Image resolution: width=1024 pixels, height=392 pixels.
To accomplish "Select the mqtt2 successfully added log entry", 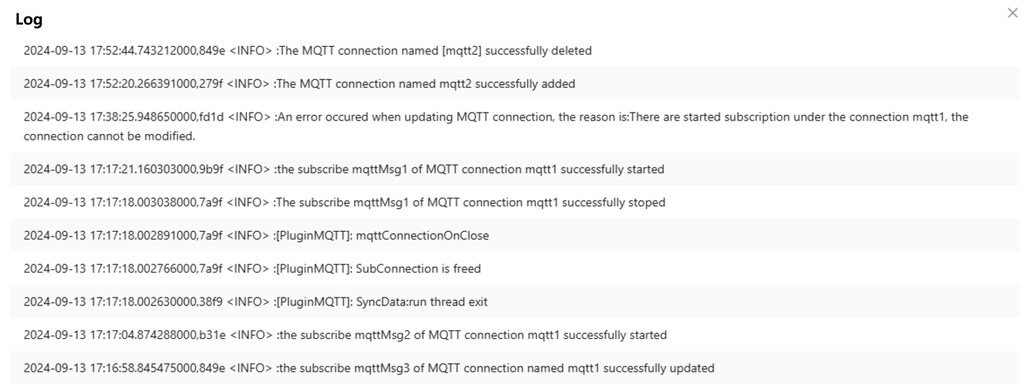I will tap(515, 84).
